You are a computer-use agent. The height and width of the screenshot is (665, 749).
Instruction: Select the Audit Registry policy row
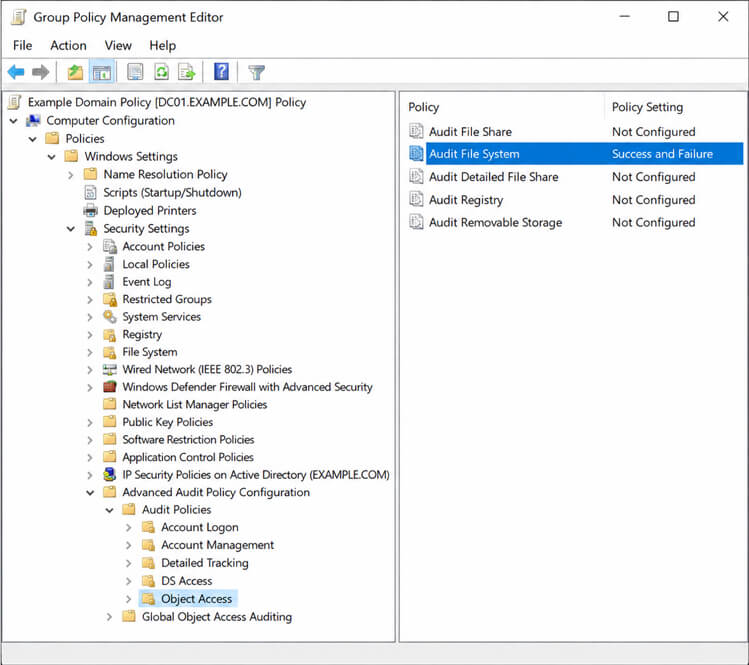pyautogui.click(x=576, y=200)
